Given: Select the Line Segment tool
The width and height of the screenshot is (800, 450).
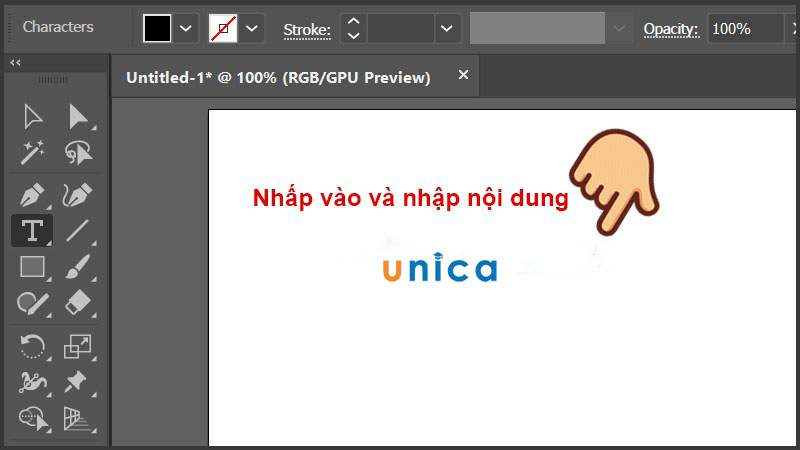Looking at the screenshot, I should click(x=78, y=231).
